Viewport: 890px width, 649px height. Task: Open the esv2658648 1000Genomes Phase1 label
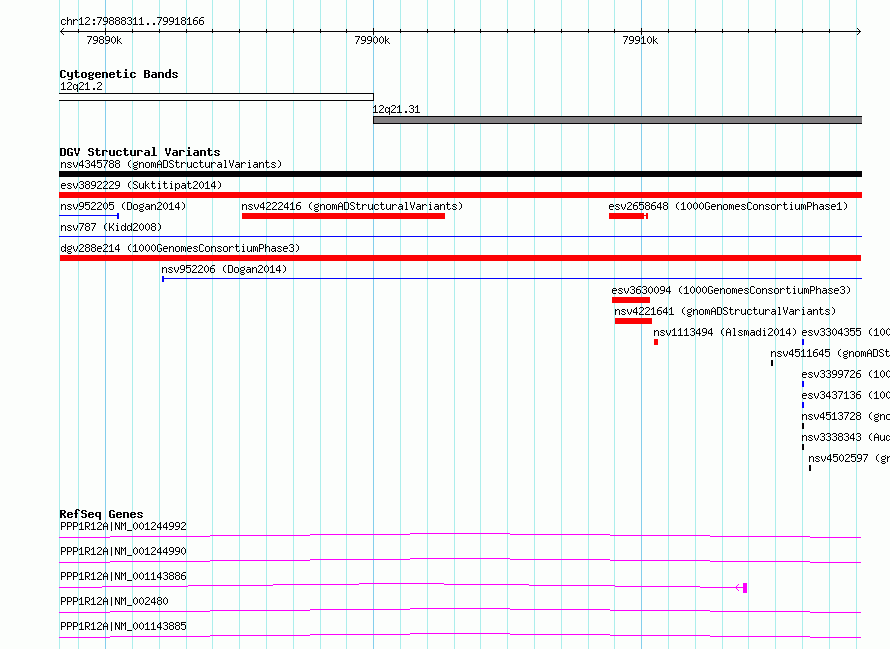tap(728, 206)
